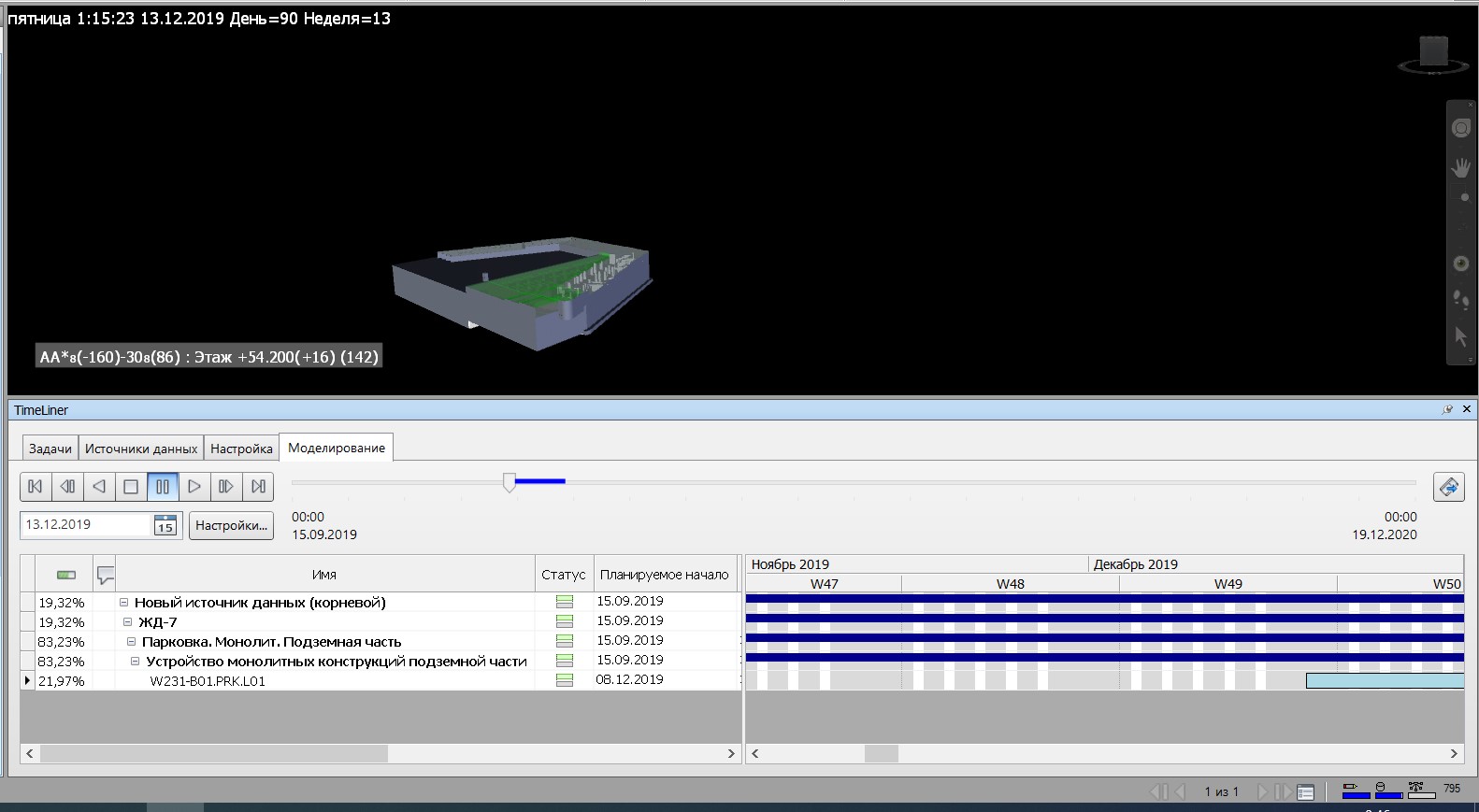Switch to the Задачи tab
Image resolution: width=1479 pixels, height=812 pixels.
pos(50,449)
